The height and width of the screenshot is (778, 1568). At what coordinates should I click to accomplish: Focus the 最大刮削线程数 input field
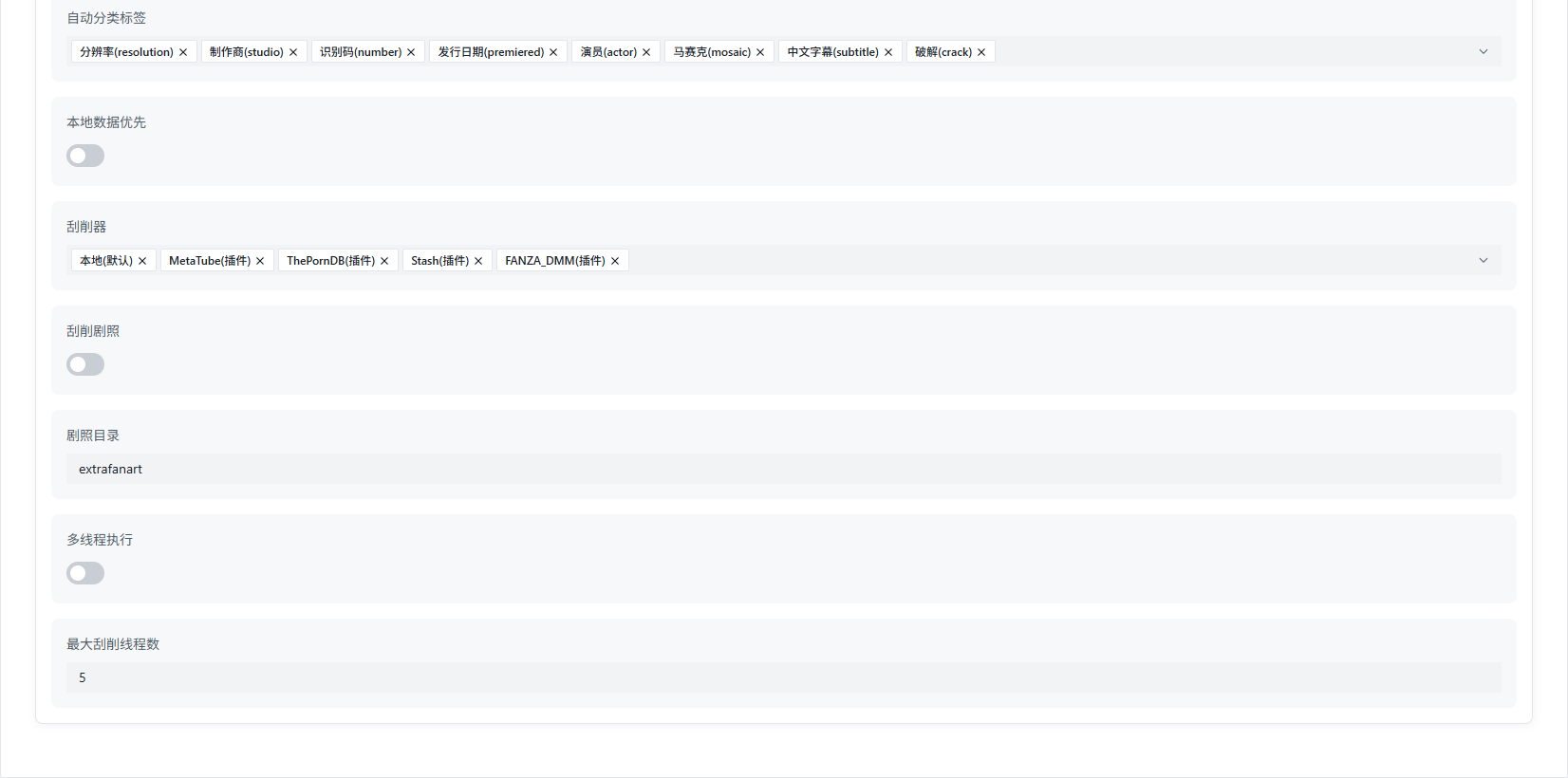(x=783, y=677)
